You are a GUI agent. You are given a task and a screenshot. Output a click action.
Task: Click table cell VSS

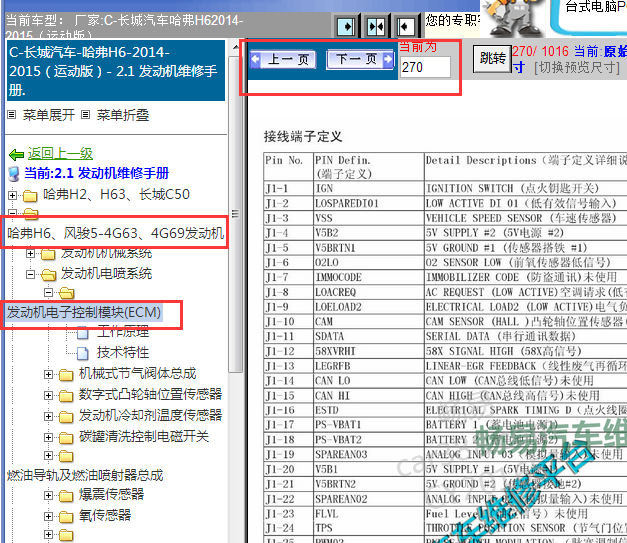(x=369, y=218)
